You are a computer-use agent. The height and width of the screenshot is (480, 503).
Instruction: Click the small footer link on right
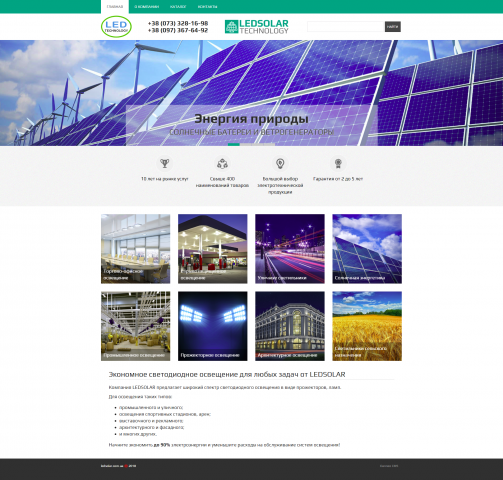[x=389, y=466]
